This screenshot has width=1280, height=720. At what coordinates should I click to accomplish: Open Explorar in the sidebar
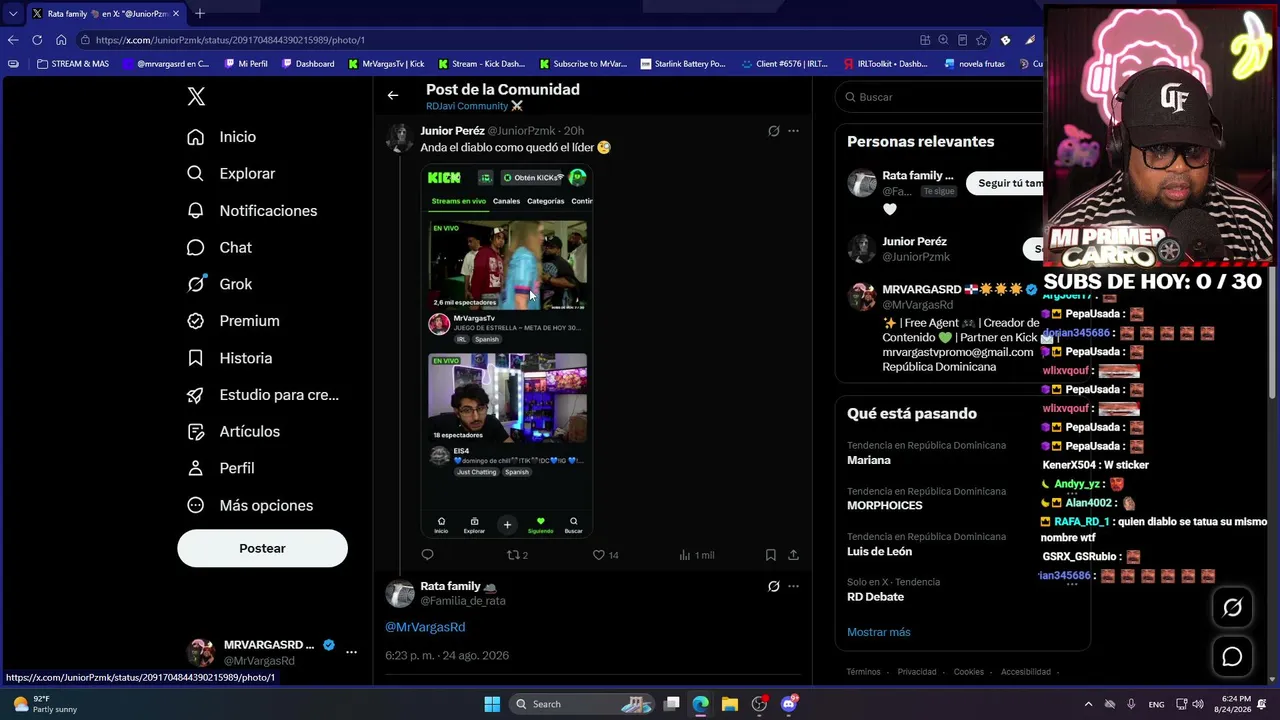(x=231, y=174)
